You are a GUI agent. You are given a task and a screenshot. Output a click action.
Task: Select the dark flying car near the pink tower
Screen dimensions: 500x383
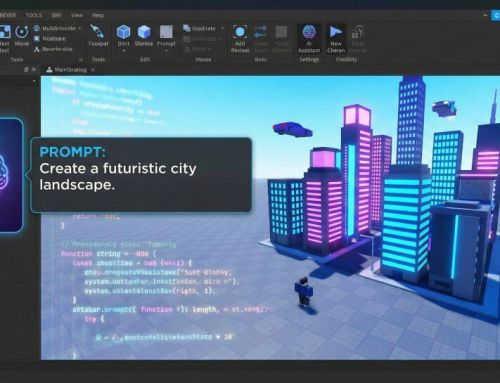[293, 130]
